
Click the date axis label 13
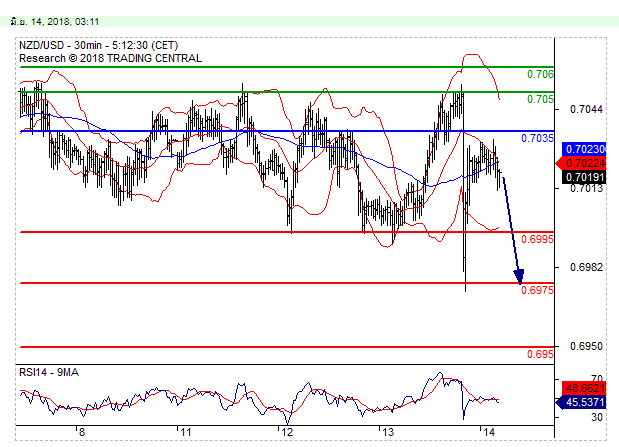pos(388,432)
